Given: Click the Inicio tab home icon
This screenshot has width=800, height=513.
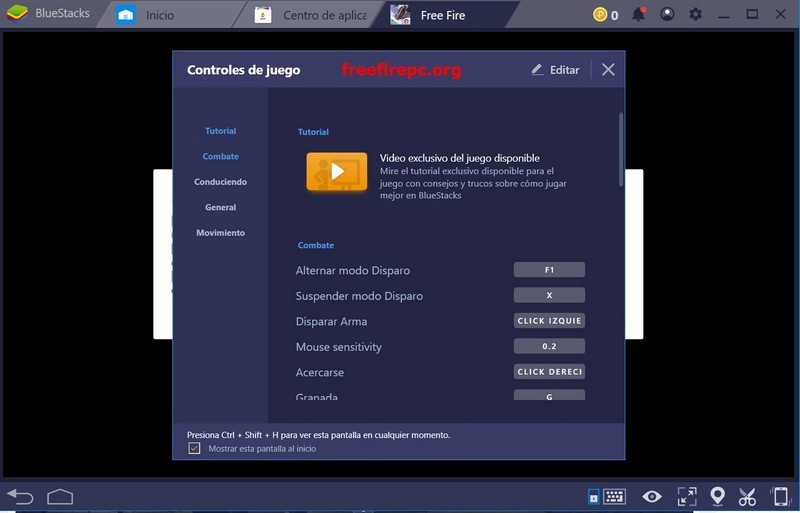Looking at the screenshot, I should (126, 15).
